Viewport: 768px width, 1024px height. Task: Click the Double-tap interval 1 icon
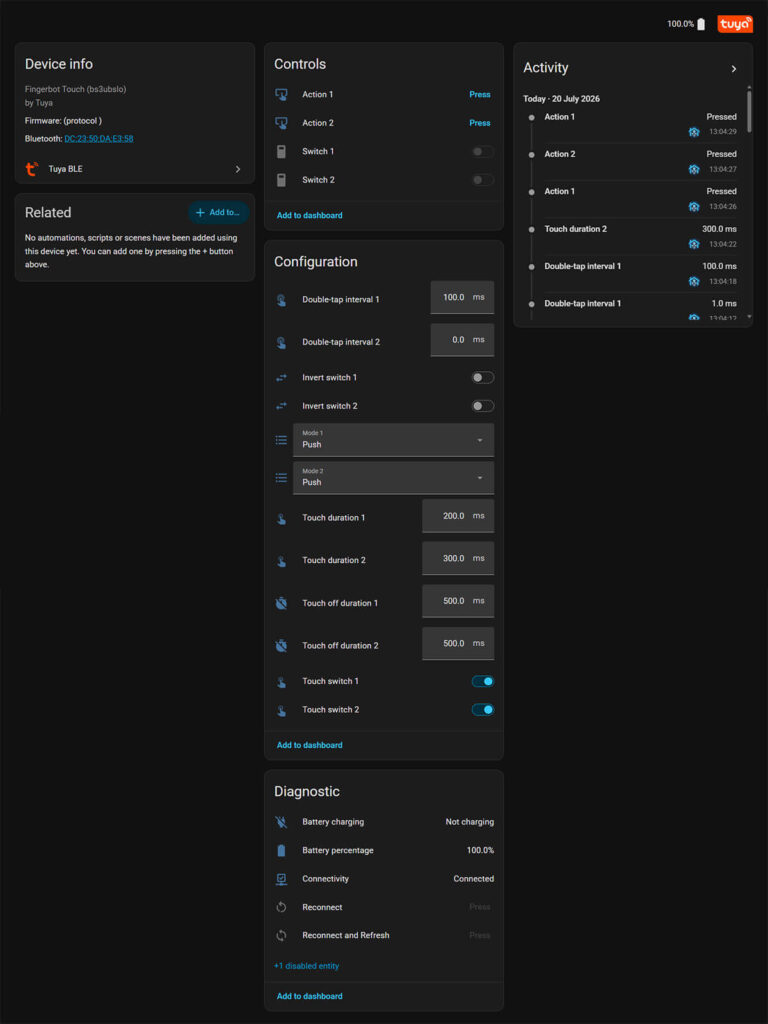point(281,300)
